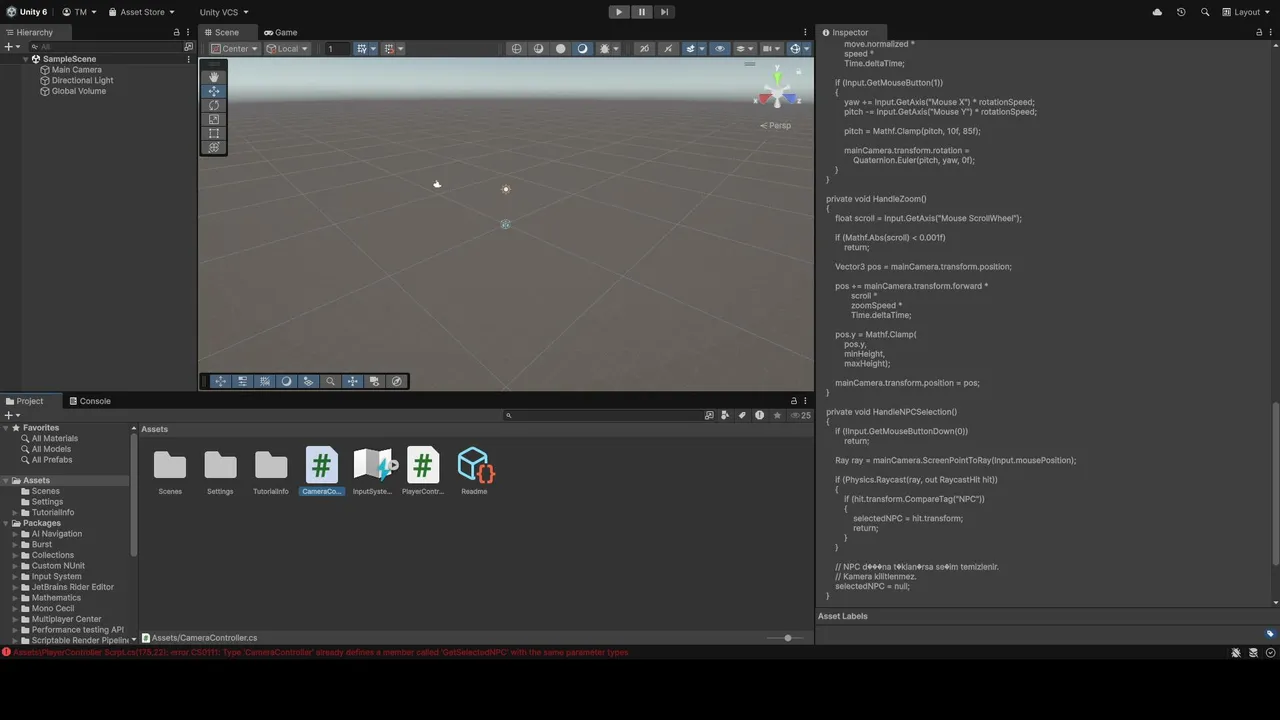Open the Asset Store dropdown

(x=141, y=12)
